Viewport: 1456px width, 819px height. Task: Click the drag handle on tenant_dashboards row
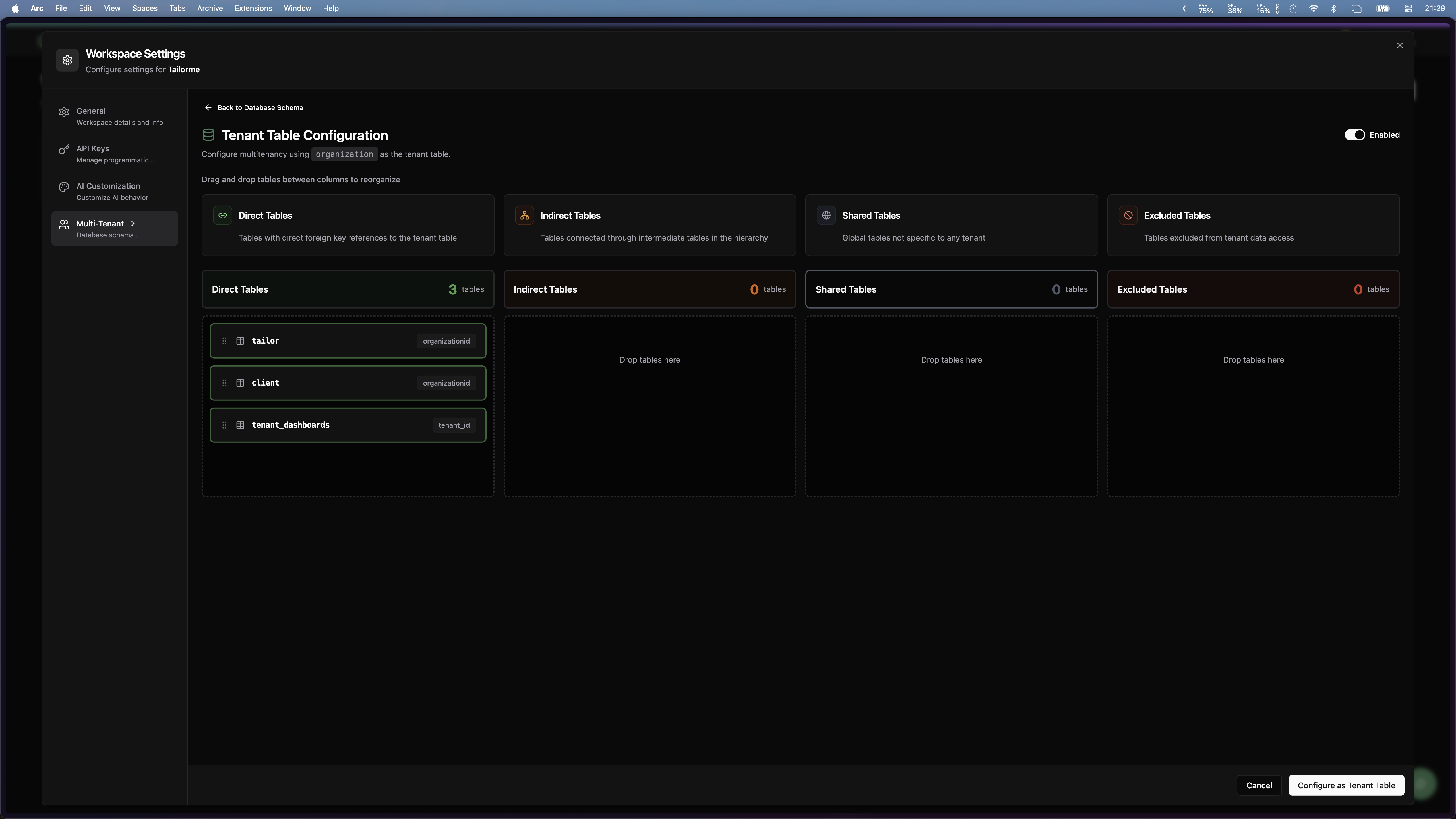(x=224, y=425)
